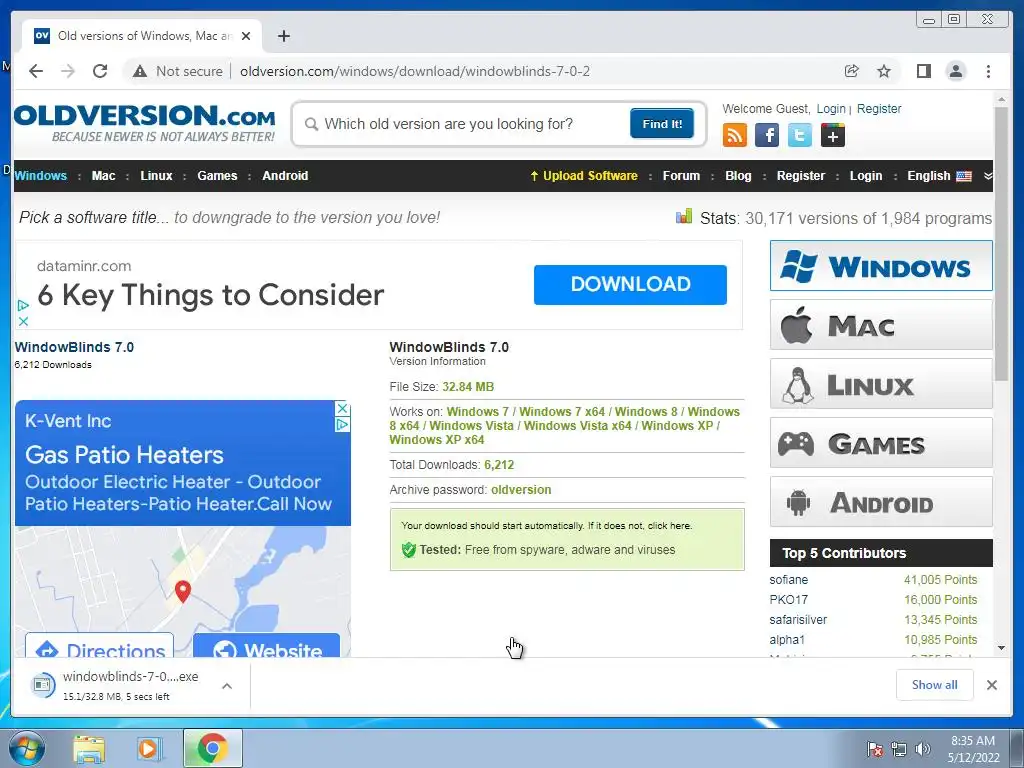Click the AdChoices icon on dataminr ad
The image size is (1024, 768).
[23, 305]
